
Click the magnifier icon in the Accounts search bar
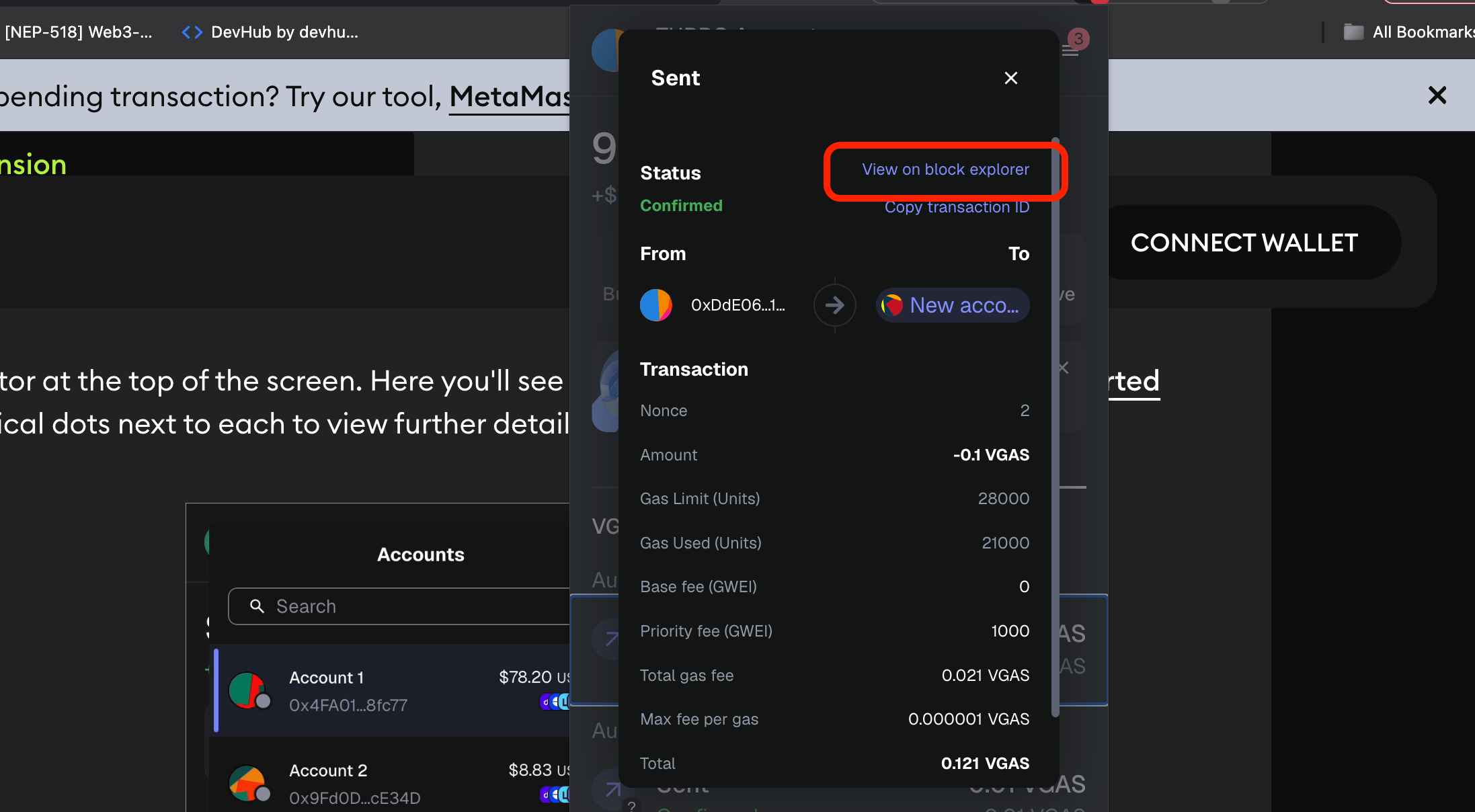pos(257,606)
